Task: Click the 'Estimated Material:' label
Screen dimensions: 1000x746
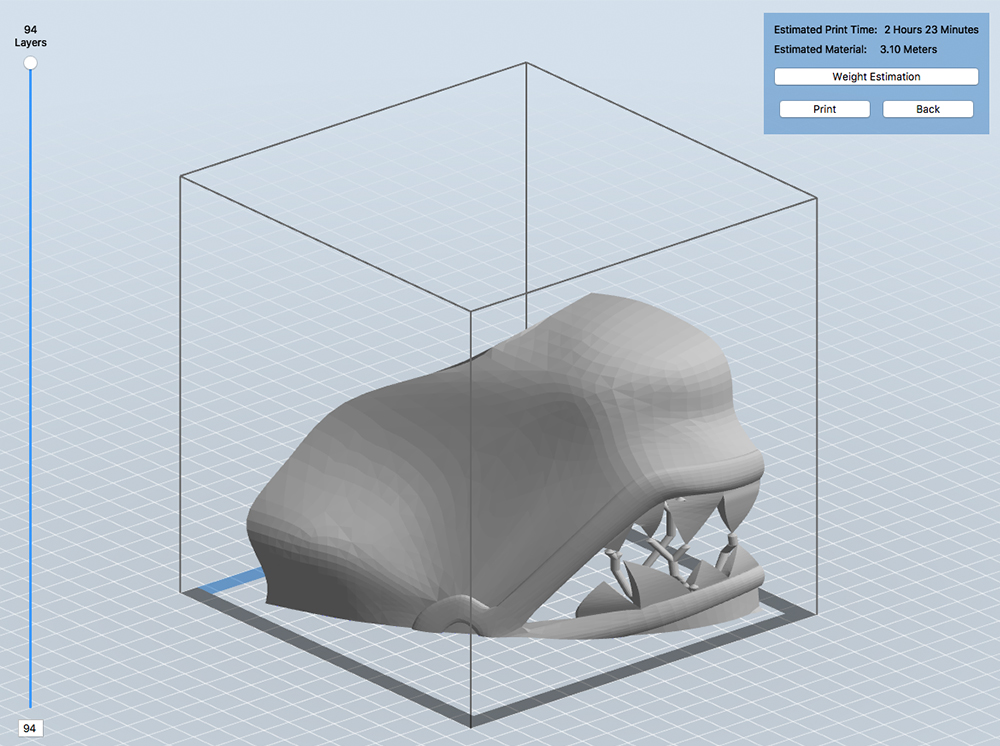Action: 820,49
